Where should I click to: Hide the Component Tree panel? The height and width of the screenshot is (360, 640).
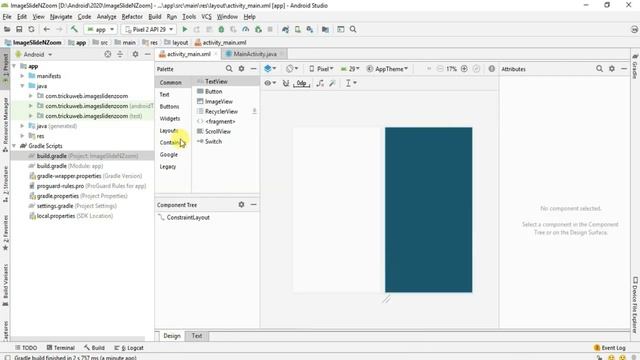click(253, 204)
